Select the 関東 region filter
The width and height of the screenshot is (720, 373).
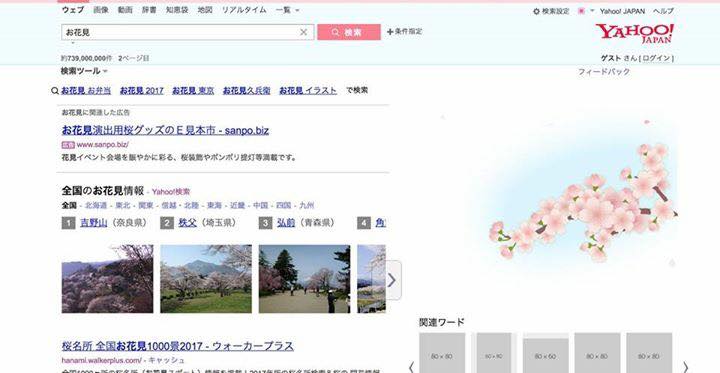[146, 205]
